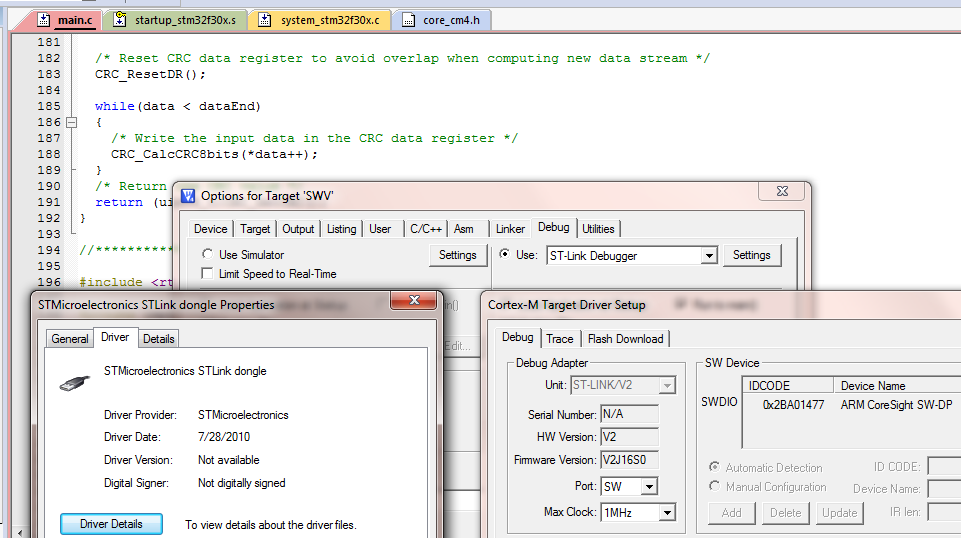Click the Add button in SW Device
Screen dimensions: 961x538
point(731,513)
